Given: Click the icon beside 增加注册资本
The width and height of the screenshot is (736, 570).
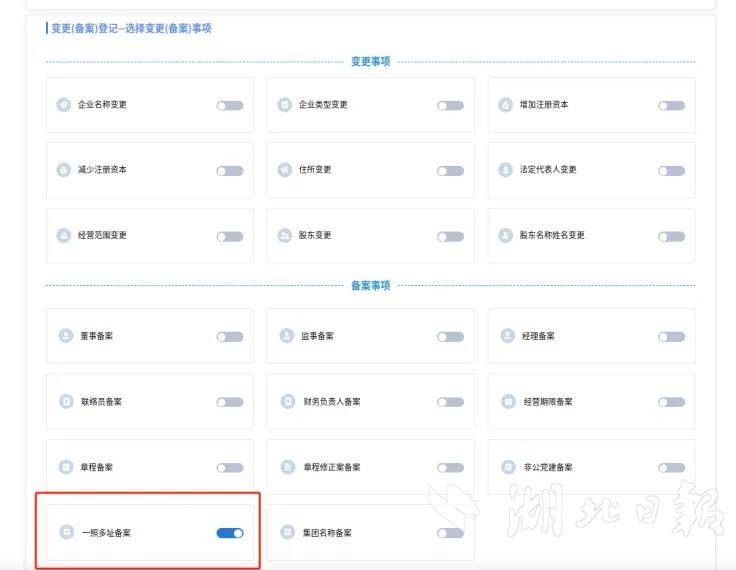Looking at the screenshot, I should pyautogui.click(x=505, y=105).
